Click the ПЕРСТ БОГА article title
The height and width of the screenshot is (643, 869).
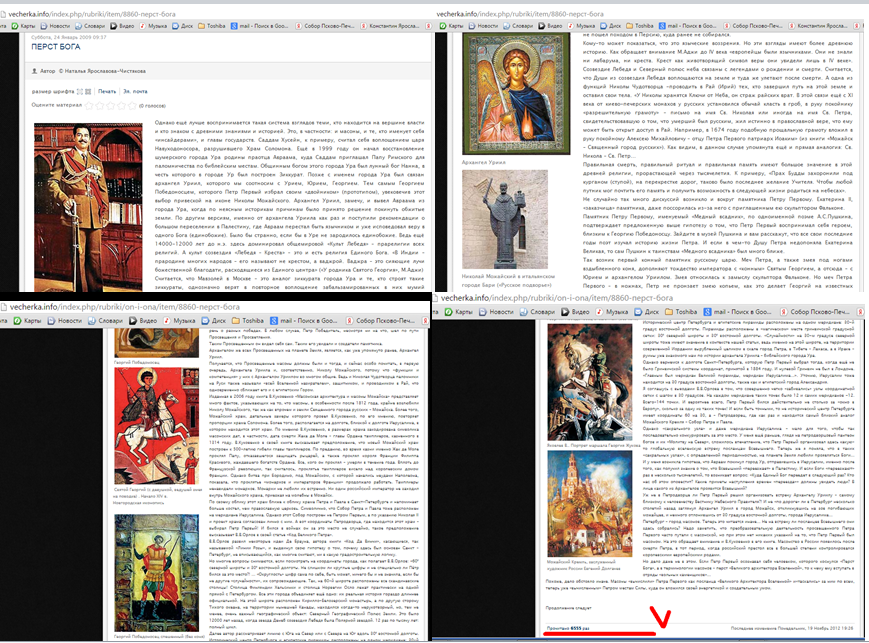(56, 47)
